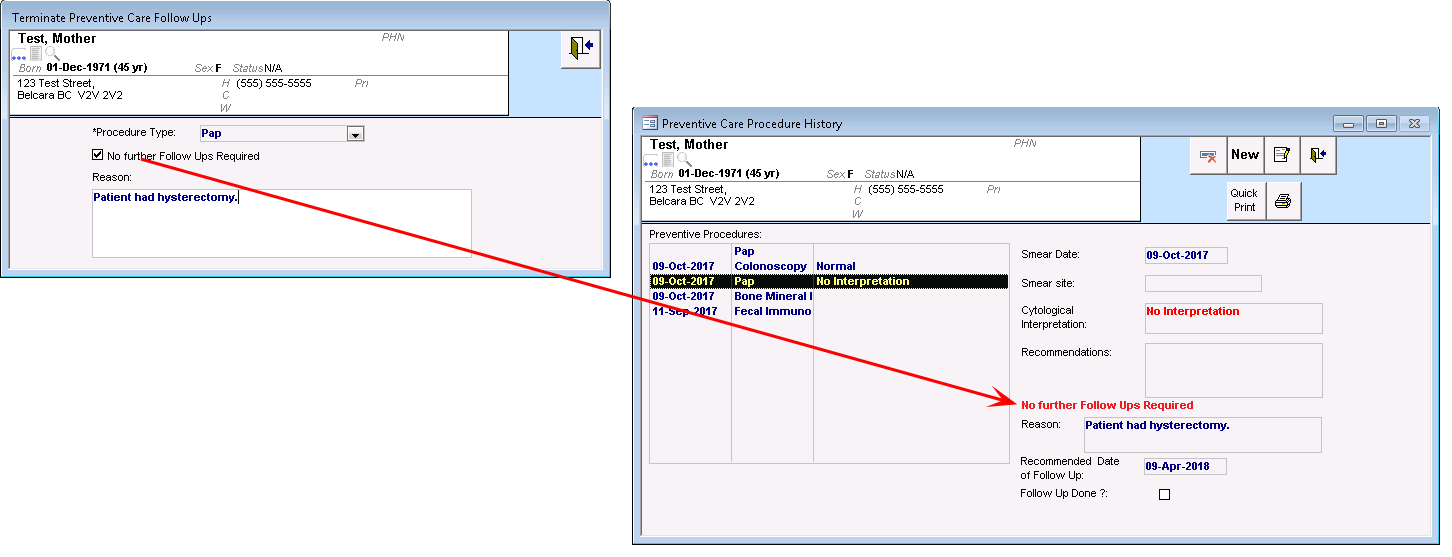Screen dimensions: 1452x557
Task: Select the Fecal Immuno row dated 11-Sep-2017
Action: point(829,312)
